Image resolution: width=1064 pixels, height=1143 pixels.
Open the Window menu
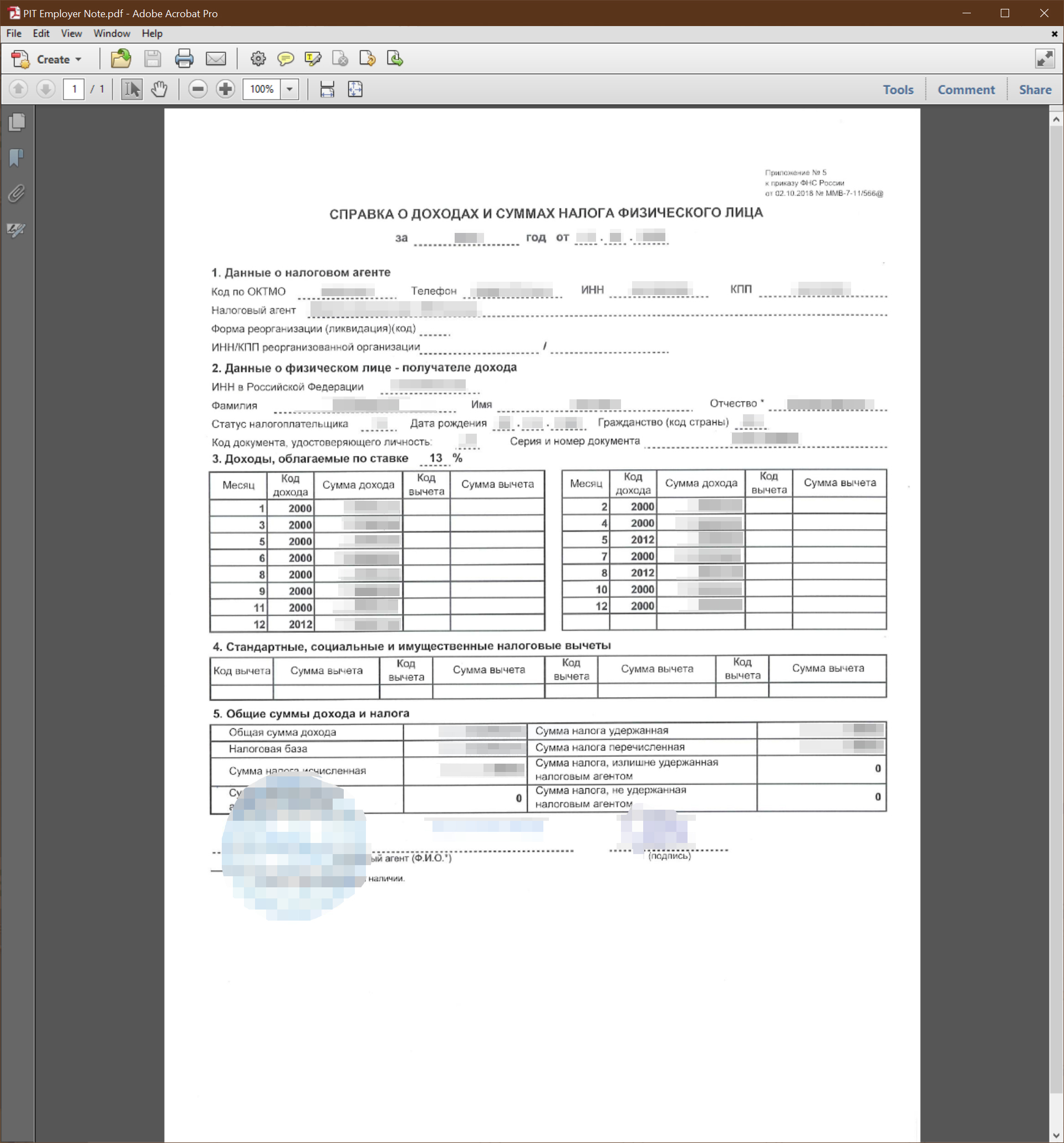pyautogui.click(x=111, y=33)
